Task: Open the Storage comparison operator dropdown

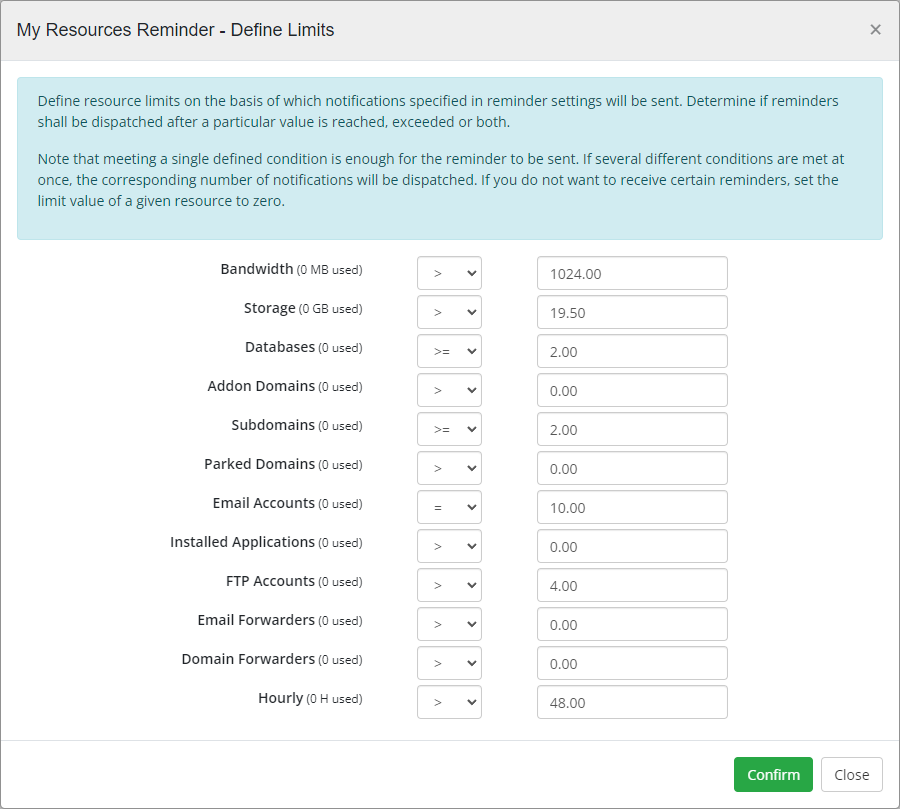Action: pos(449,312)
